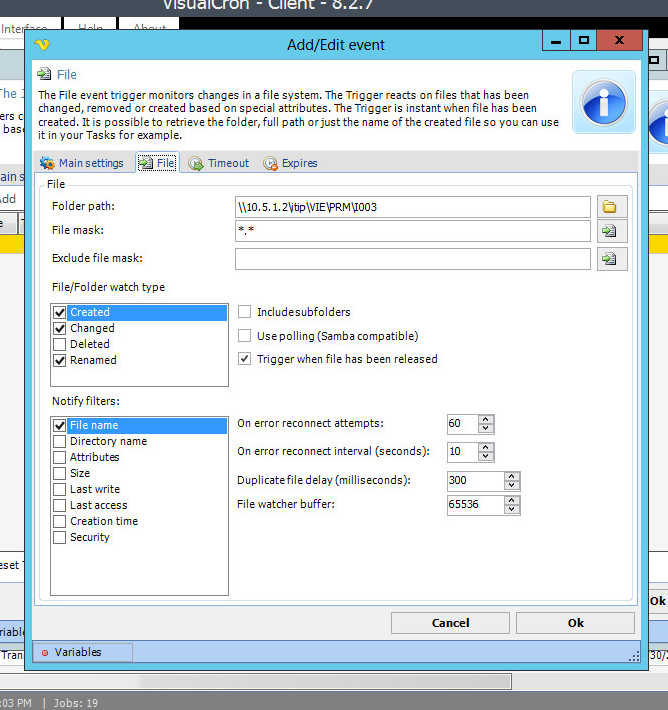The height and width of the screenshot is (710, 668).
Task: Click the File mask input field
Action: coord(413,231)
